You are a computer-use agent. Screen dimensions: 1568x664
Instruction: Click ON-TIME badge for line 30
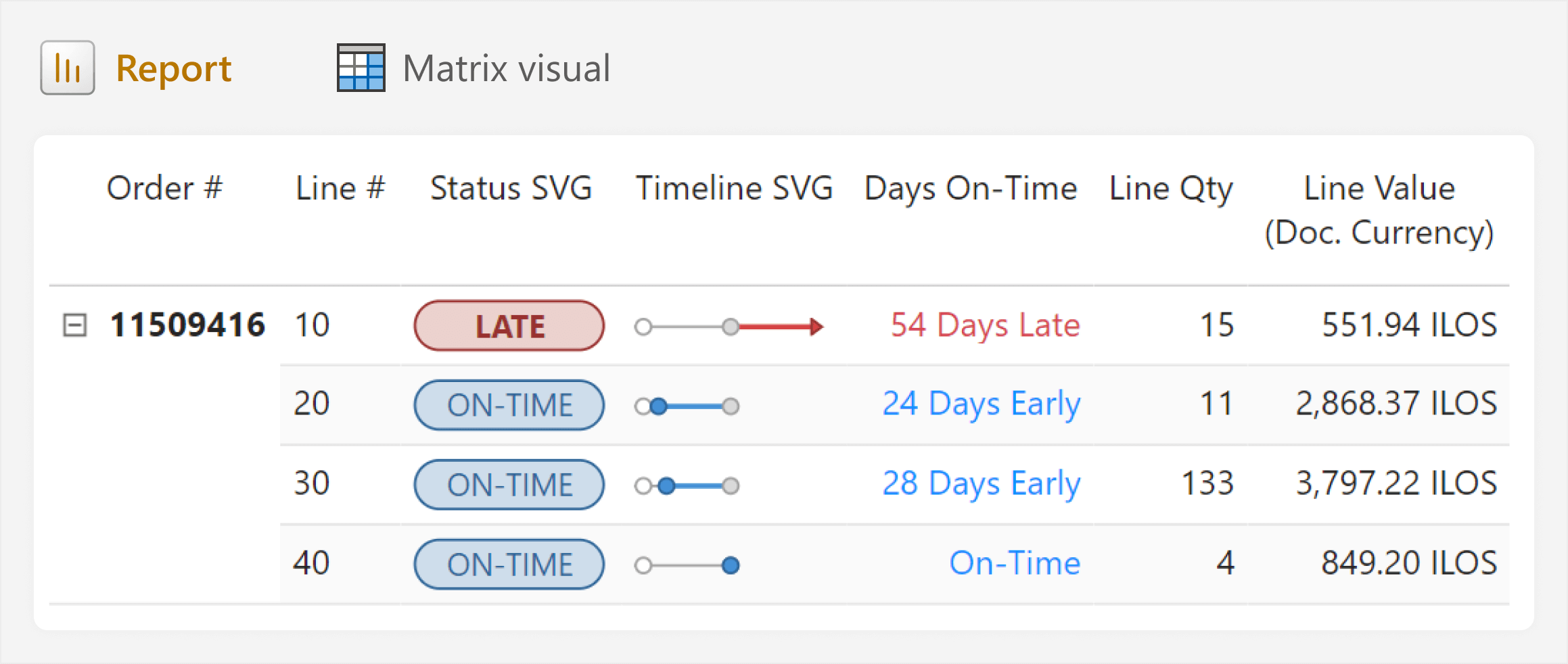pos(509,485)
